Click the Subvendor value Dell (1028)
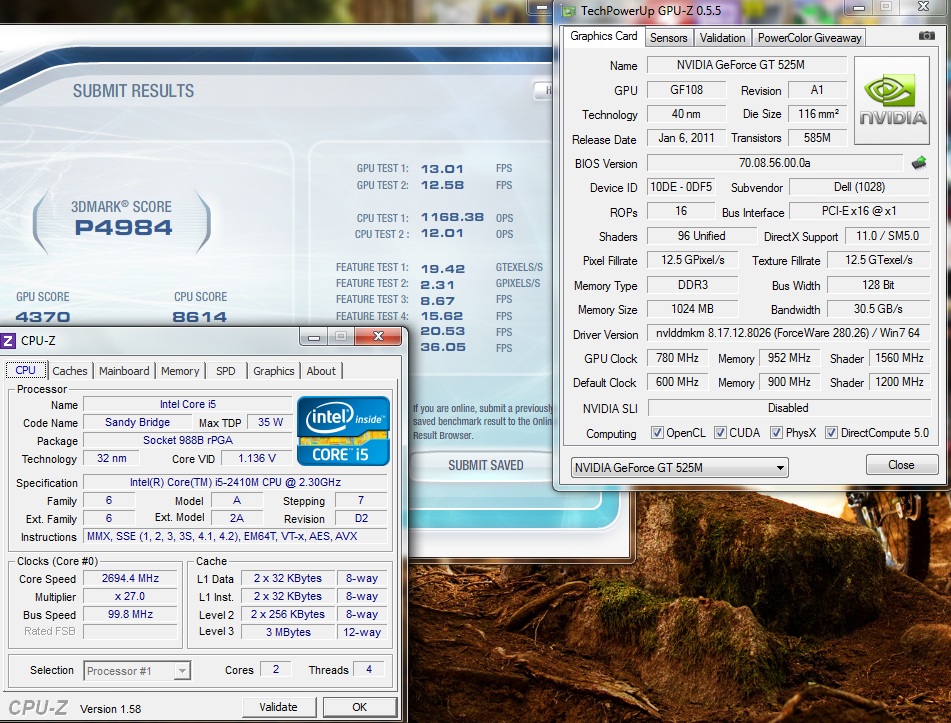The width and height of the screenshot is (951, 723). tap(859, 187)
